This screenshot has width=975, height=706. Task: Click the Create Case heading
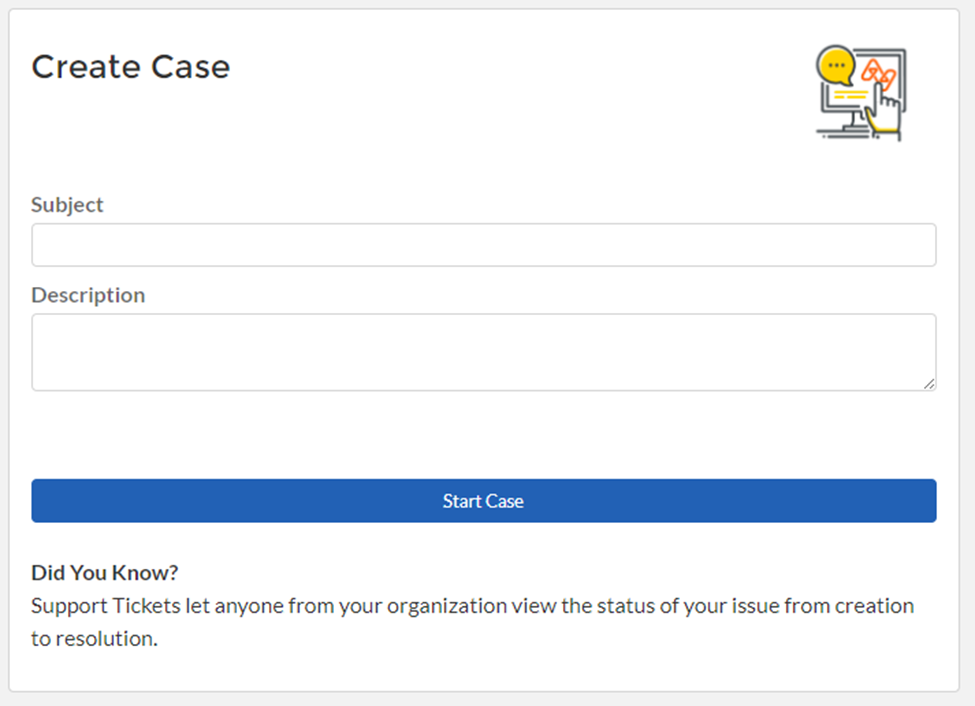(131, 67)
